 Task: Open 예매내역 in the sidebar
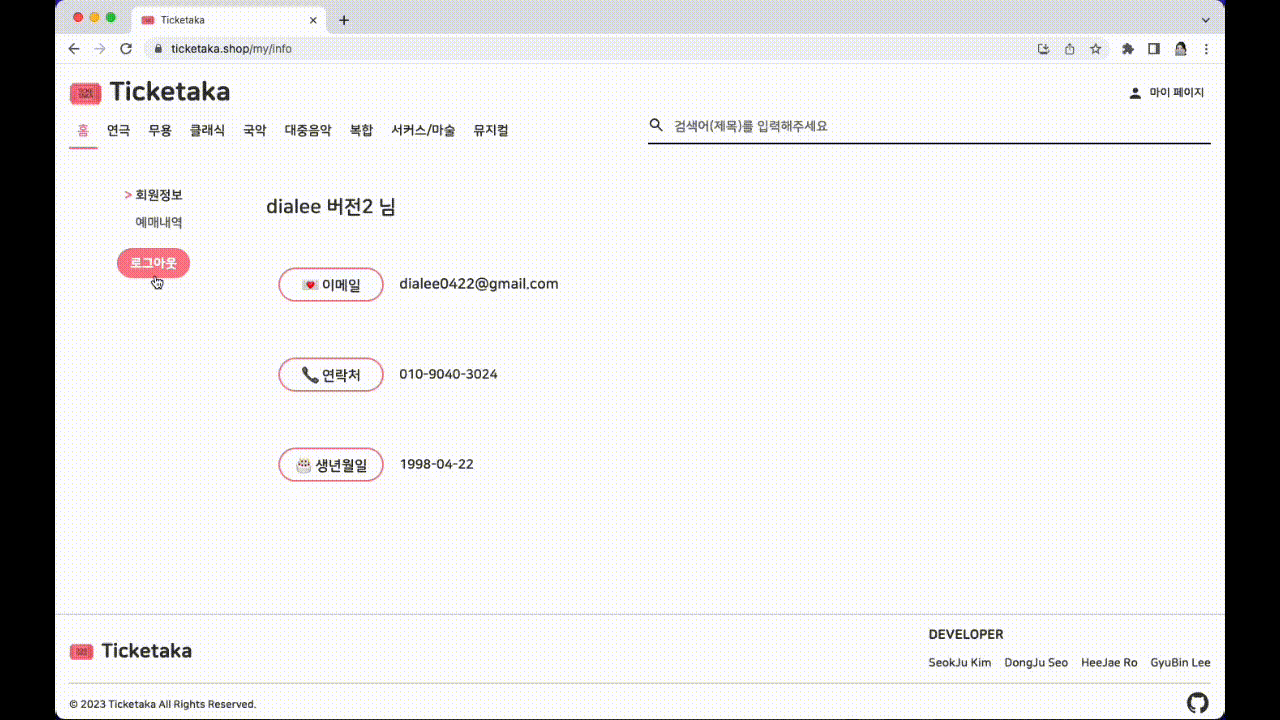pos(159,222)
